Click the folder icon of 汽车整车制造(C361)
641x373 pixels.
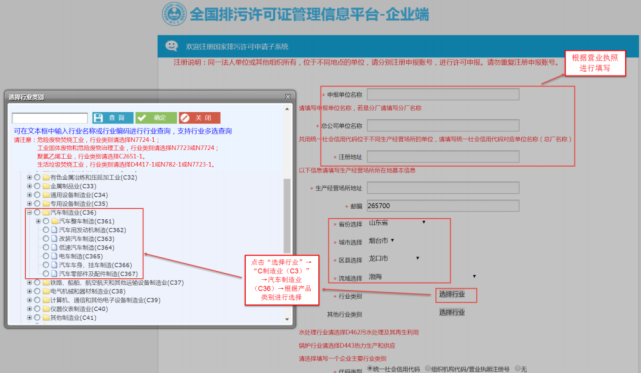55,221
